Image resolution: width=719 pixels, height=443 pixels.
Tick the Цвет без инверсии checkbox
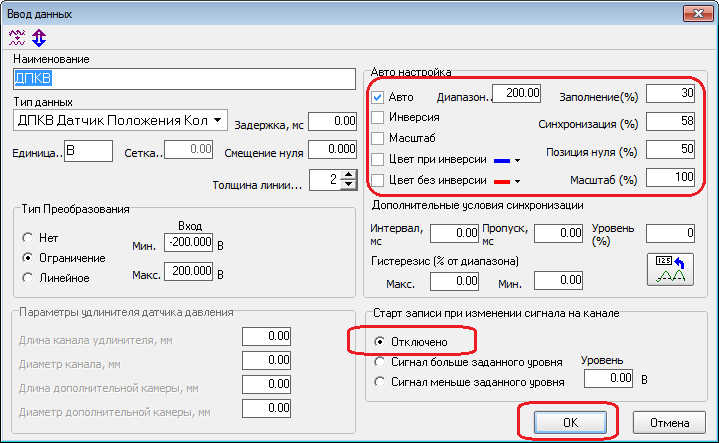click(377, 180)
